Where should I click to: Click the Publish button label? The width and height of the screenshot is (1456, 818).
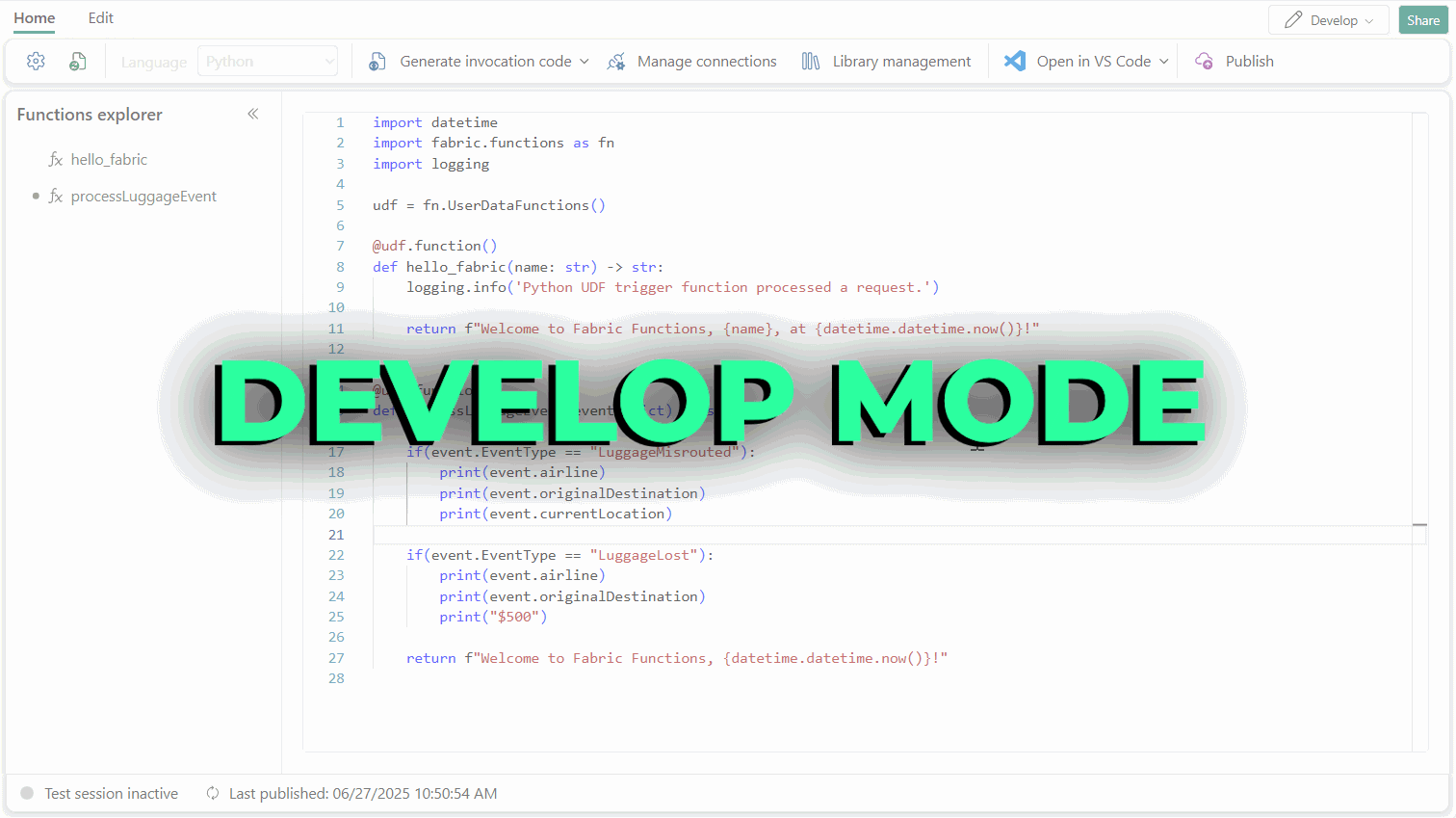[x=1250, y=62]
